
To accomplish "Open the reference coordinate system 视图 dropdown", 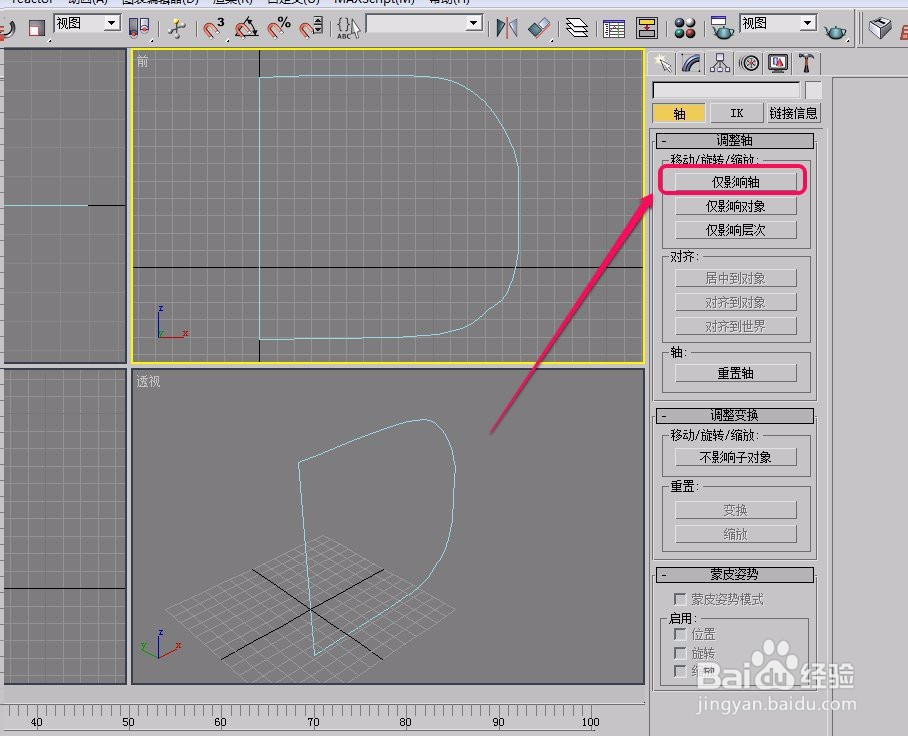I will 112,23.
